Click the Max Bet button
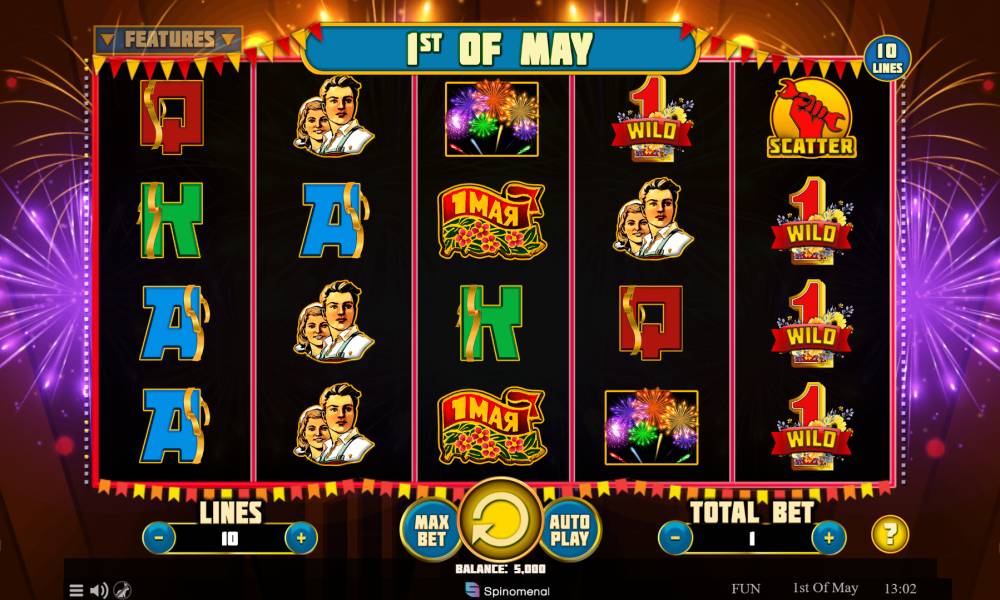Screen dimensions: 1000x600 pyautogui.click(x=431, y=530)
